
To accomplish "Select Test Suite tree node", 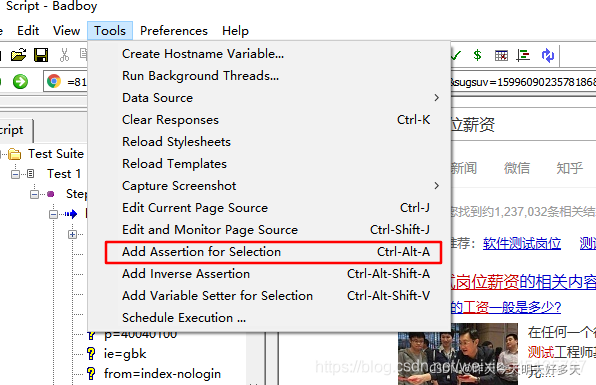I will [55, 154].
